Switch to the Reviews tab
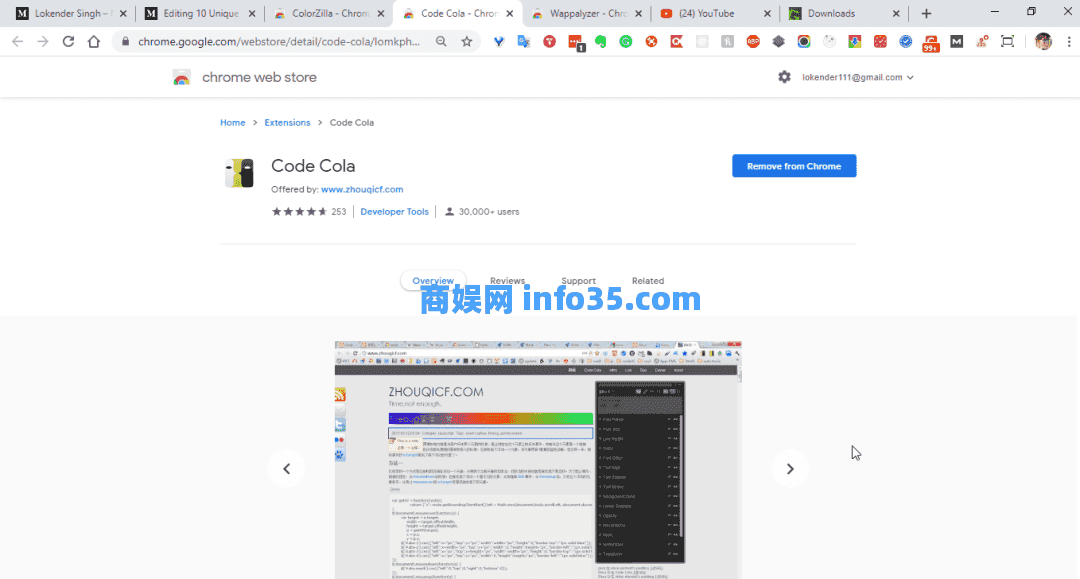The image size is (1080, 579). [507, 281]
